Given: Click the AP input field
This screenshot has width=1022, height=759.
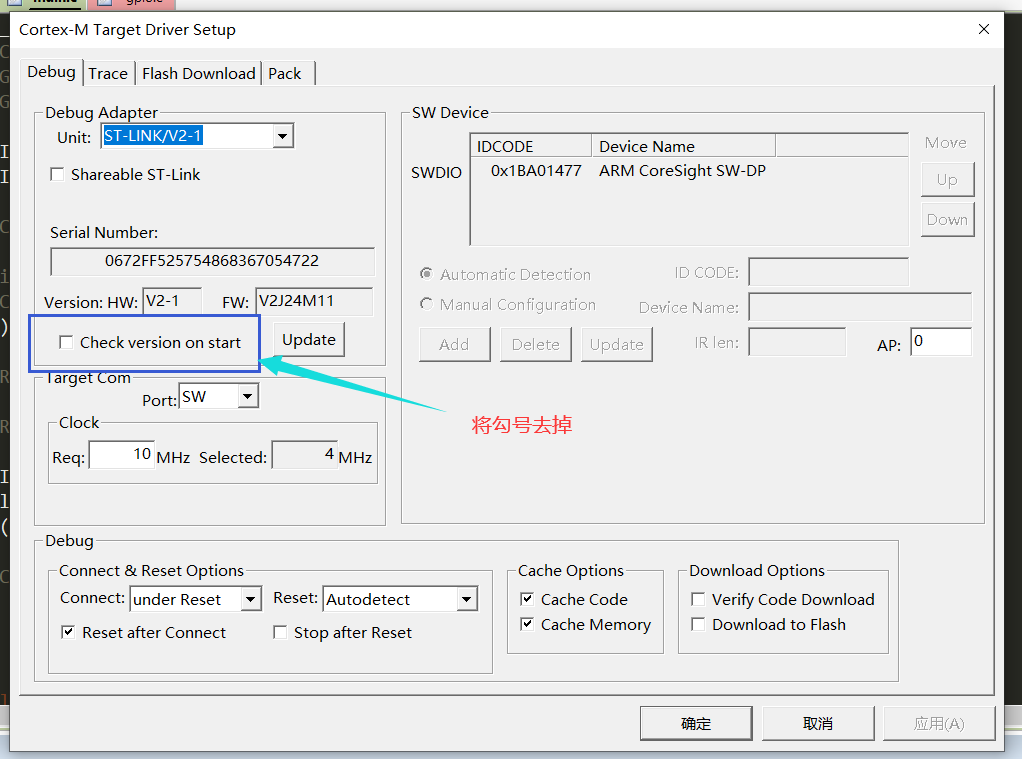Looking at the screenshot, I should point(941,342).
